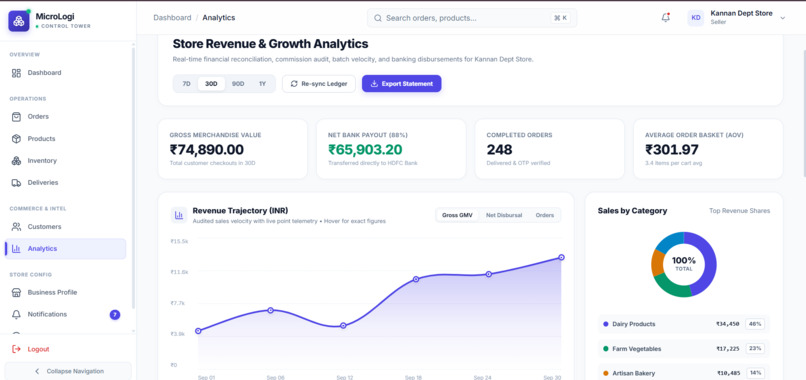806x380 pixels.
Task: Click the Inventory stacked boxes icon
Action: [16, 161]
